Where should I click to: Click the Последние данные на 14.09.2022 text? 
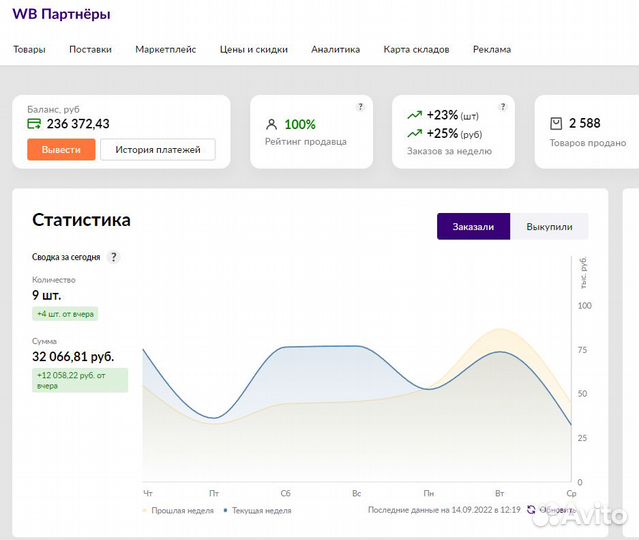[444, 510]
